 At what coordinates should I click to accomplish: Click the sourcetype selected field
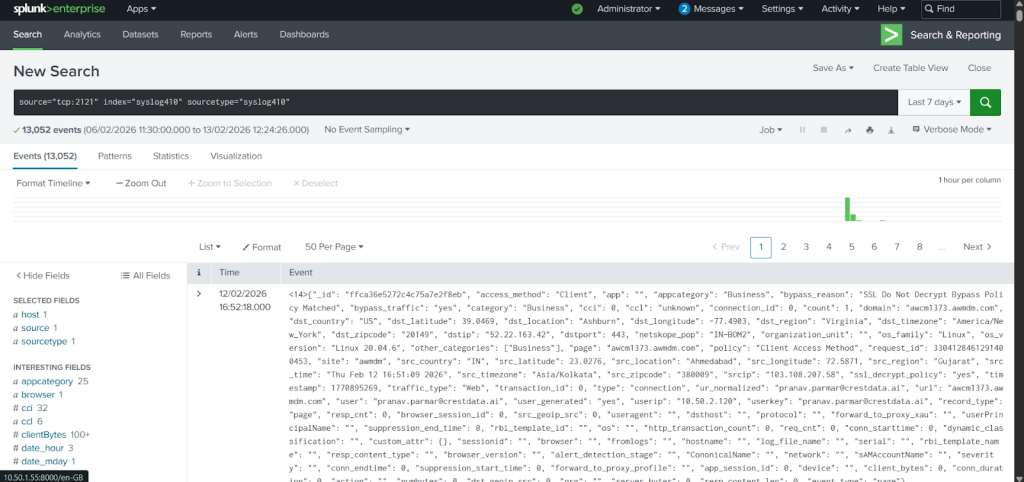click(44, 341)
